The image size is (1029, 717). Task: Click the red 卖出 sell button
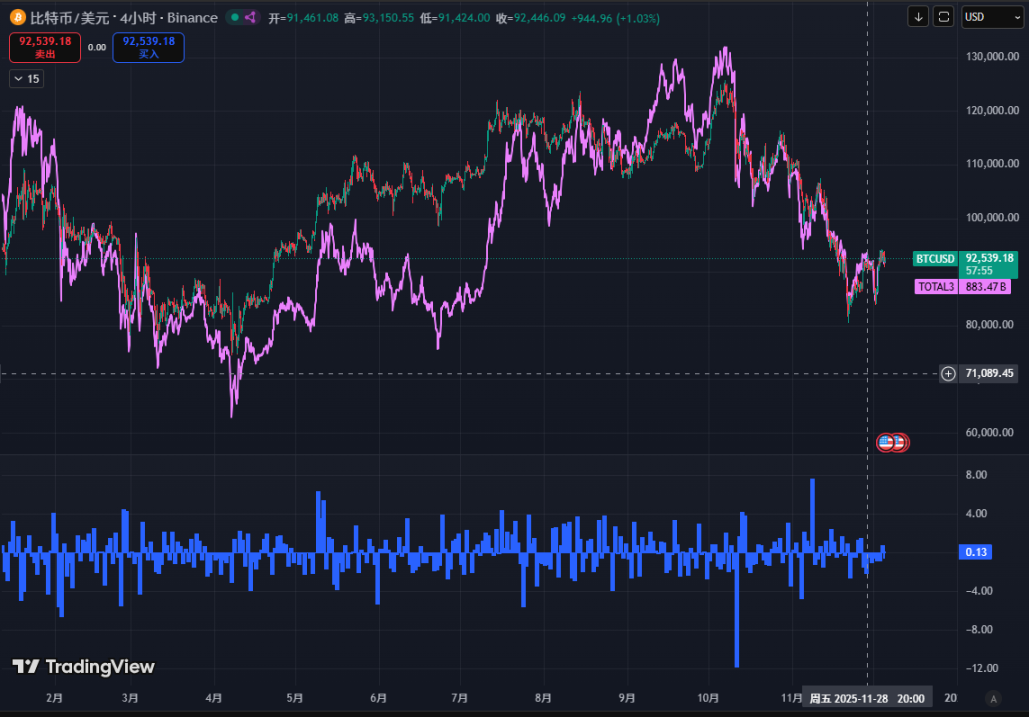[45, 47]
